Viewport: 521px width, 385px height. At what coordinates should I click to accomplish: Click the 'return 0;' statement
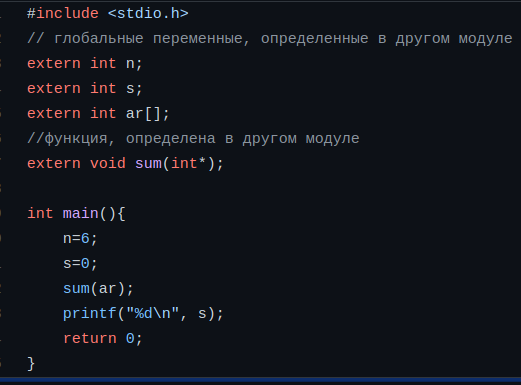103,338
